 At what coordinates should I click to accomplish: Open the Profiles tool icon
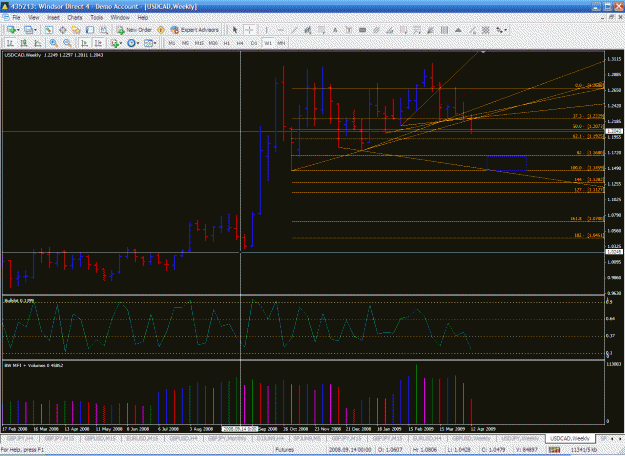28,30
